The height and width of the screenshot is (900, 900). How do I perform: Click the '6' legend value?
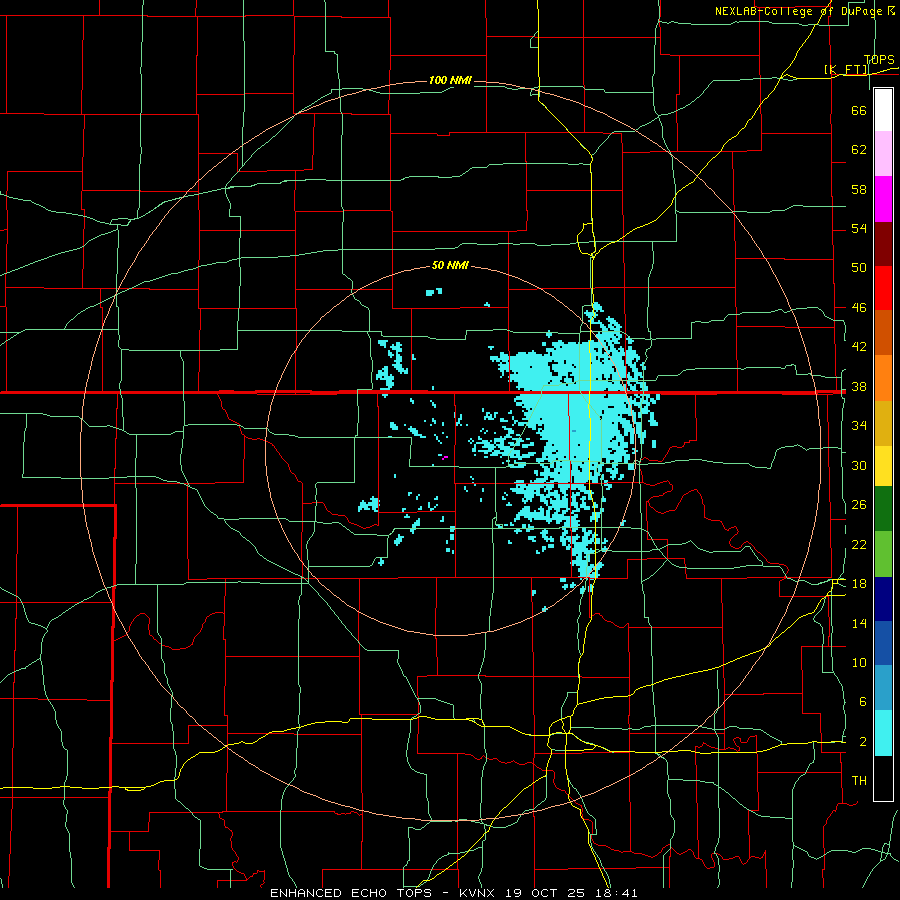[x=862, y=701]
